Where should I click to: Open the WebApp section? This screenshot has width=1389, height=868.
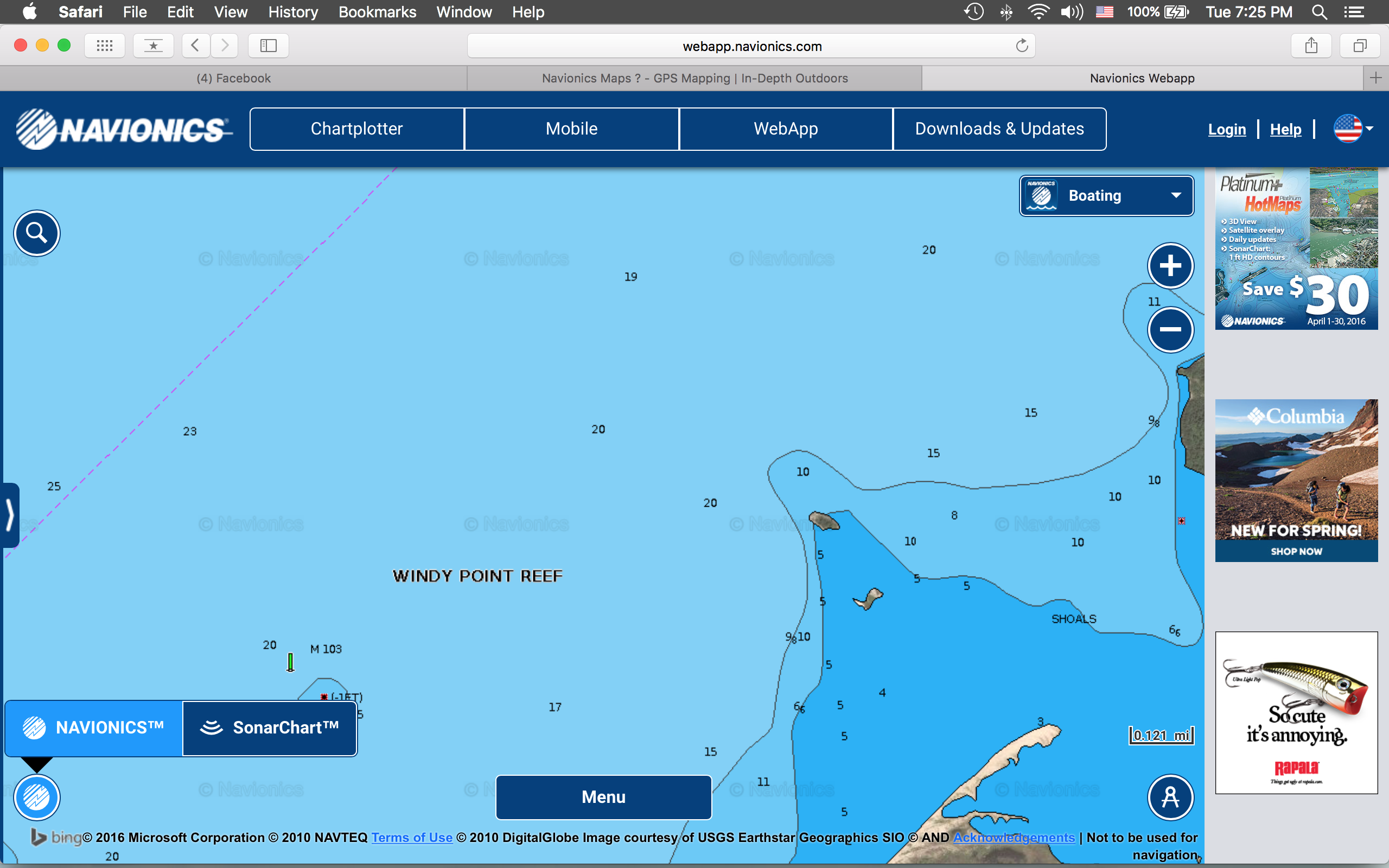[786, 129]
